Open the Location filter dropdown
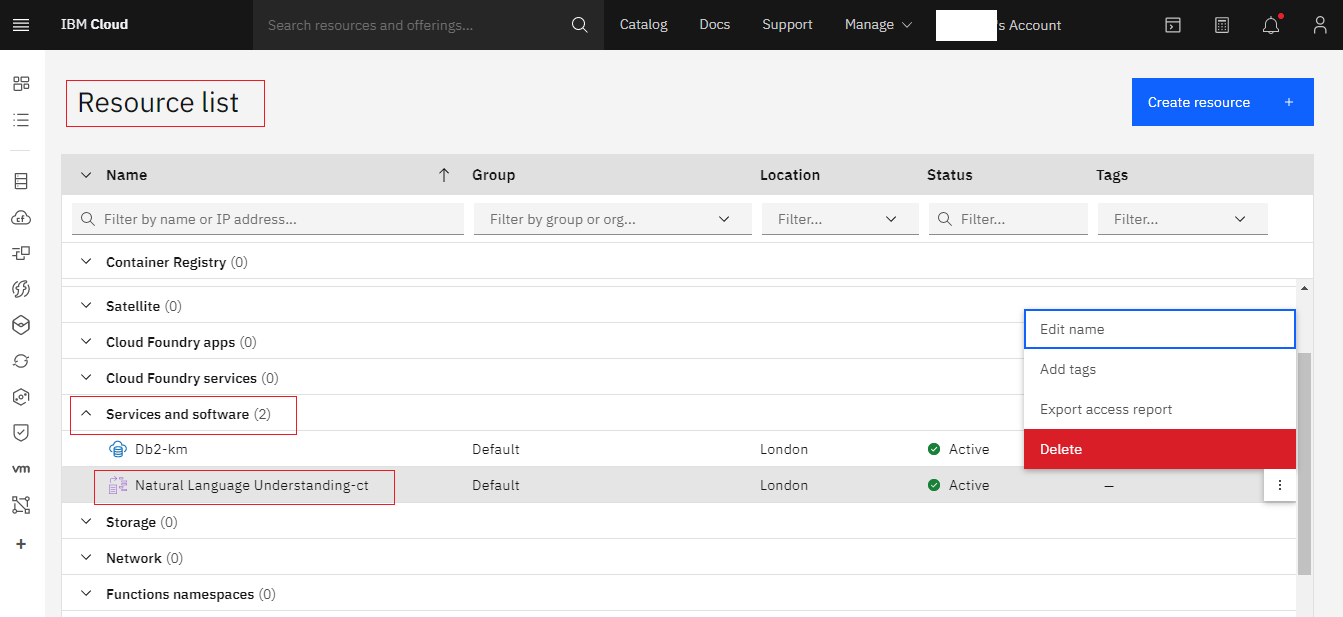 (840, 219)
